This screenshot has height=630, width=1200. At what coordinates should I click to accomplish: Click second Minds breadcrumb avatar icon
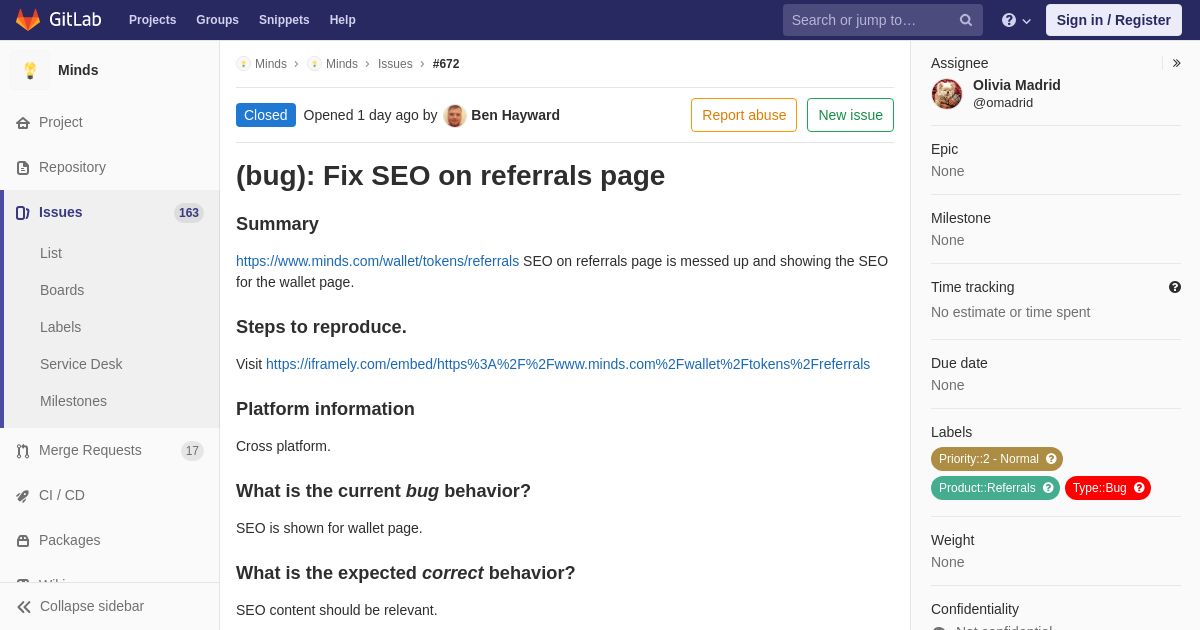coord(314,64)
